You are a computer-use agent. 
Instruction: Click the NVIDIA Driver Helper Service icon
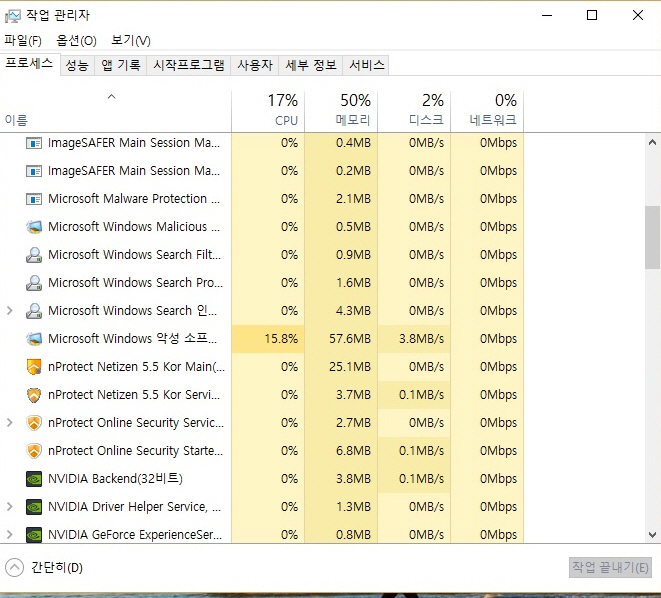click(34, 507)
